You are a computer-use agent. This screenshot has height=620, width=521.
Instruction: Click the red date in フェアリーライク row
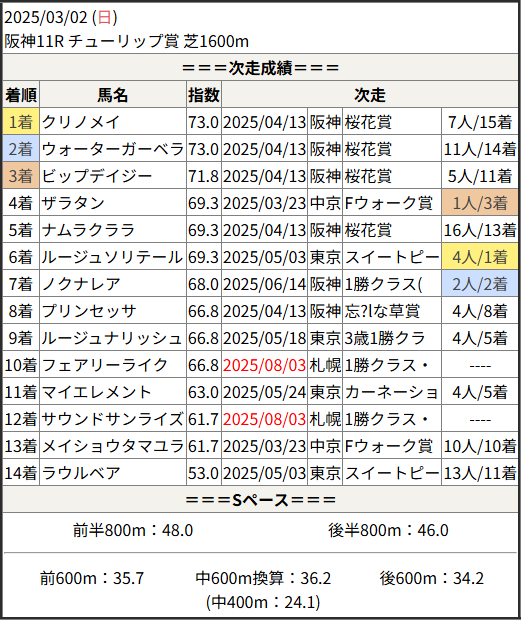264,365
